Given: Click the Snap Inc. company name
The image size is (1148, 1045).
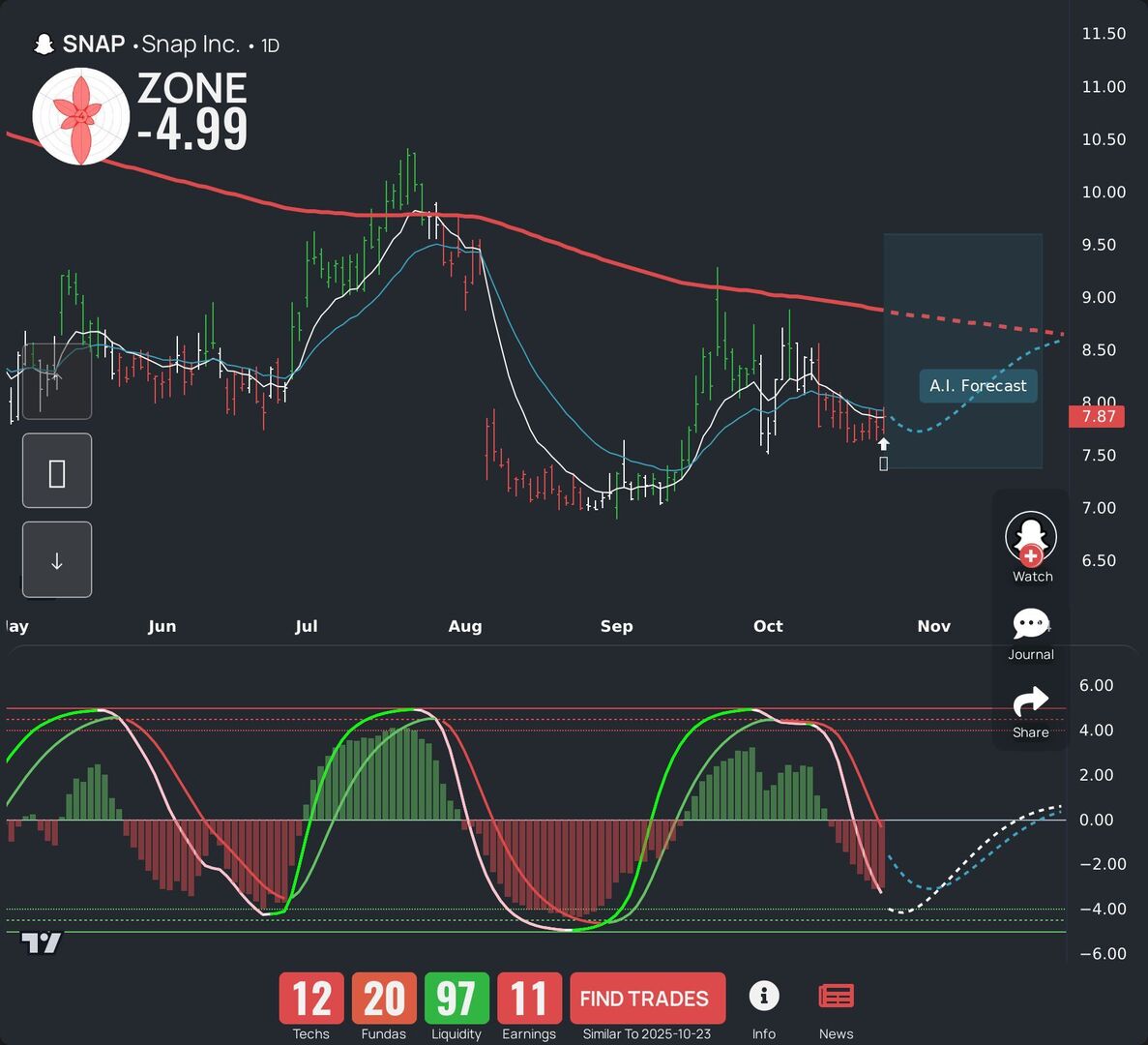Looking at the screenshot, I should tap(191, 45).
